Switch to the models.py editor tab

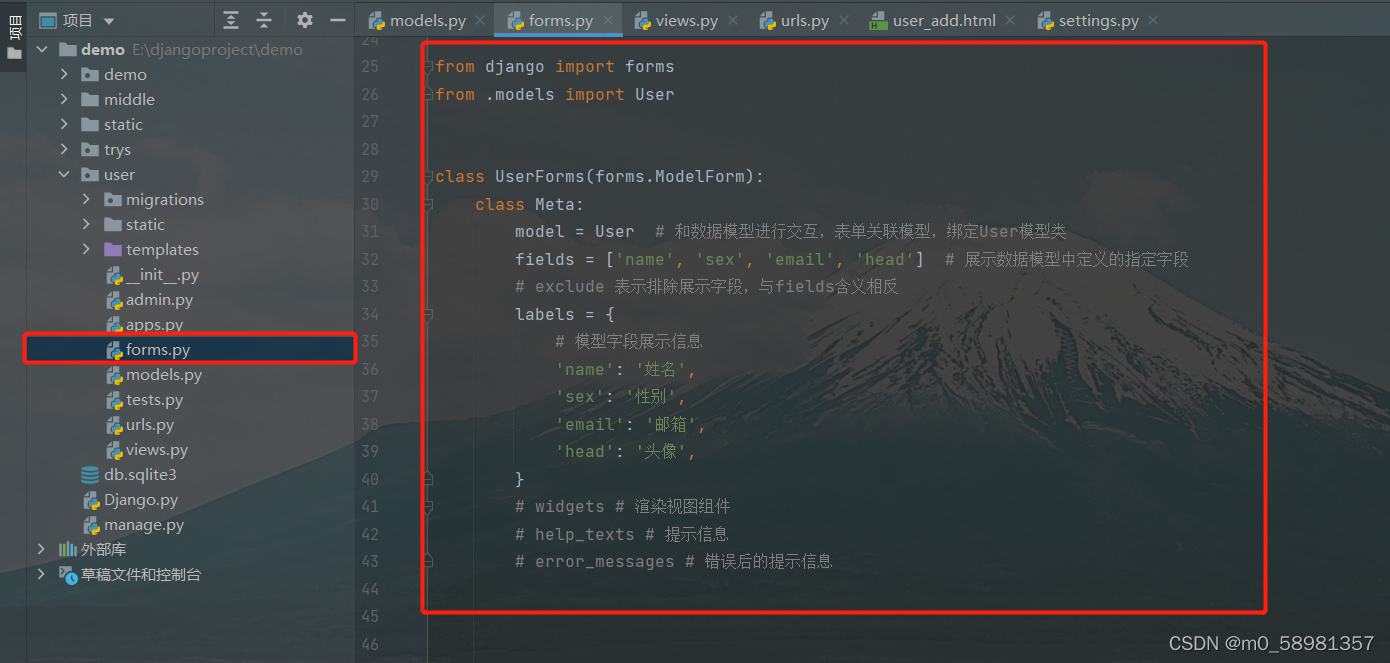427,20
